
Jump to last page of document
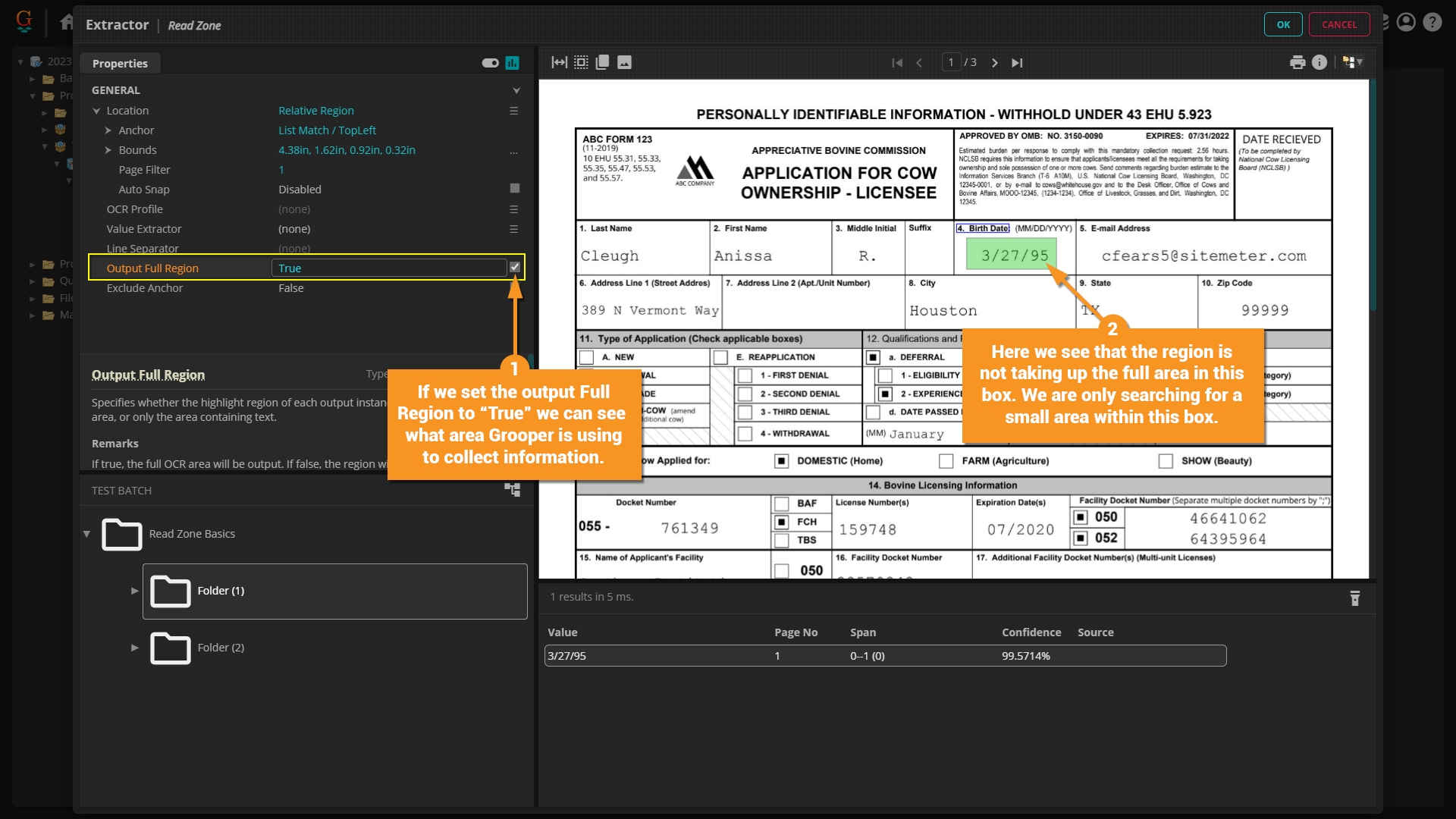tap(1017, 63)
